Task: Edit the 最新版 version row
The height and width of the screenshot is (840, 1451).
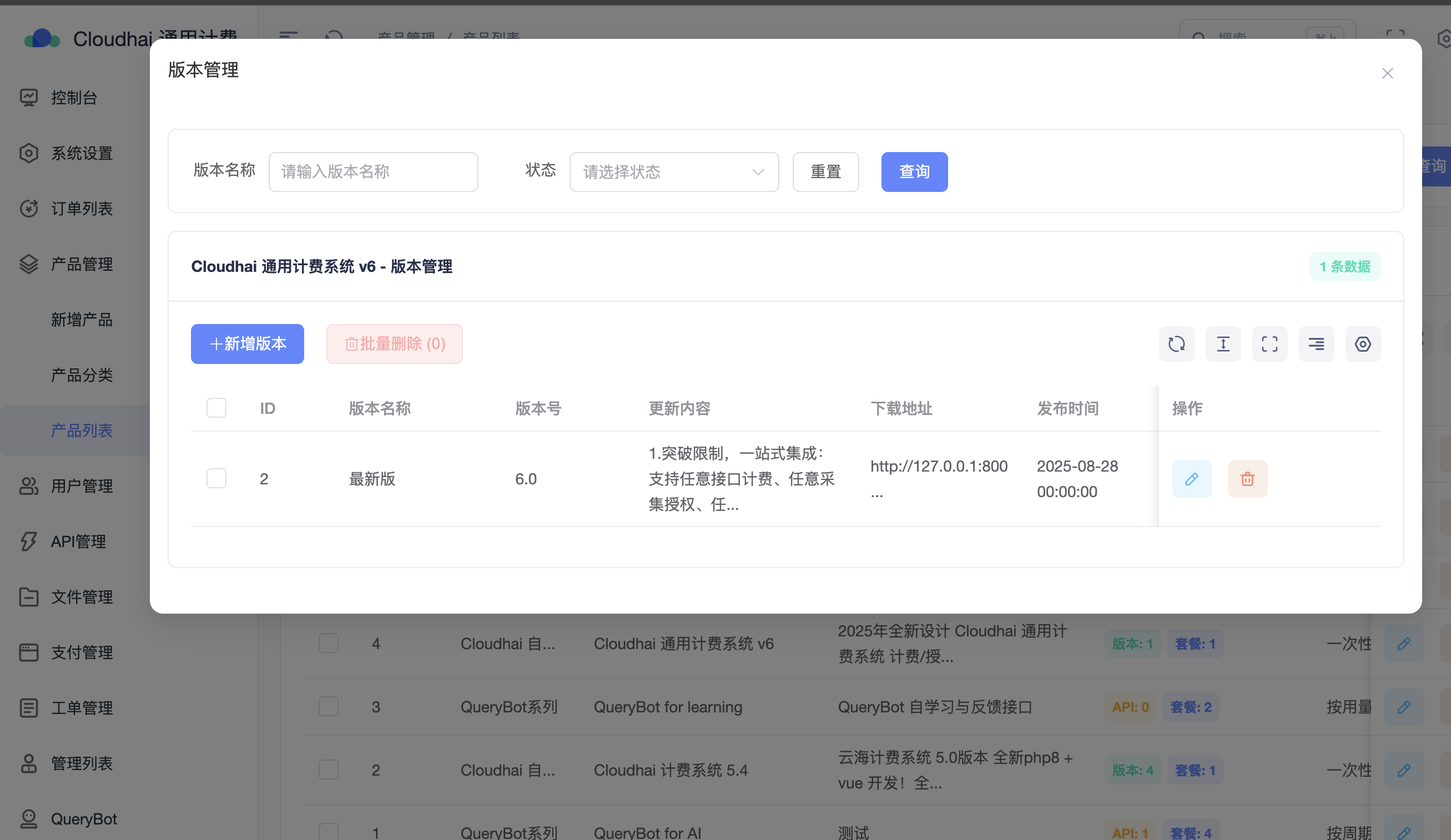Action: point(1191,478)
